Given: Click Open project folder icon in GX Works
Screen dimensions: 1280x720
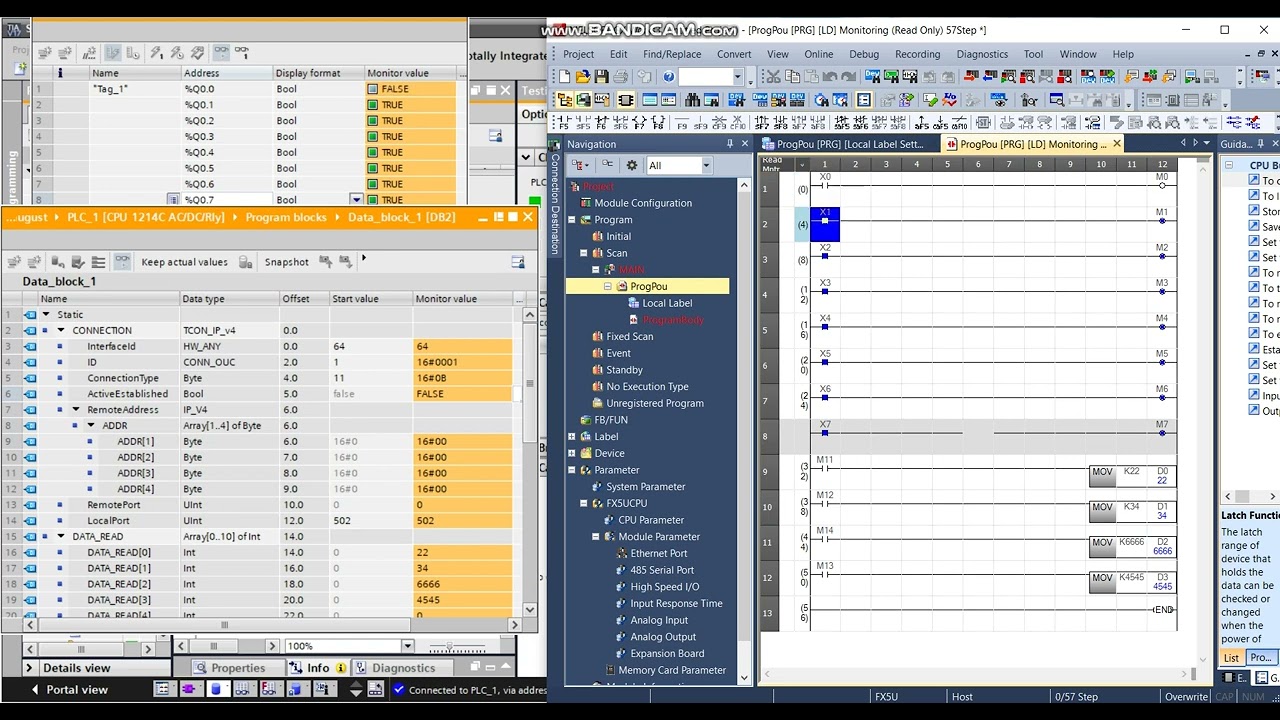Looking at the screenshot, I should pyautogui.click(x=583, y=76).
